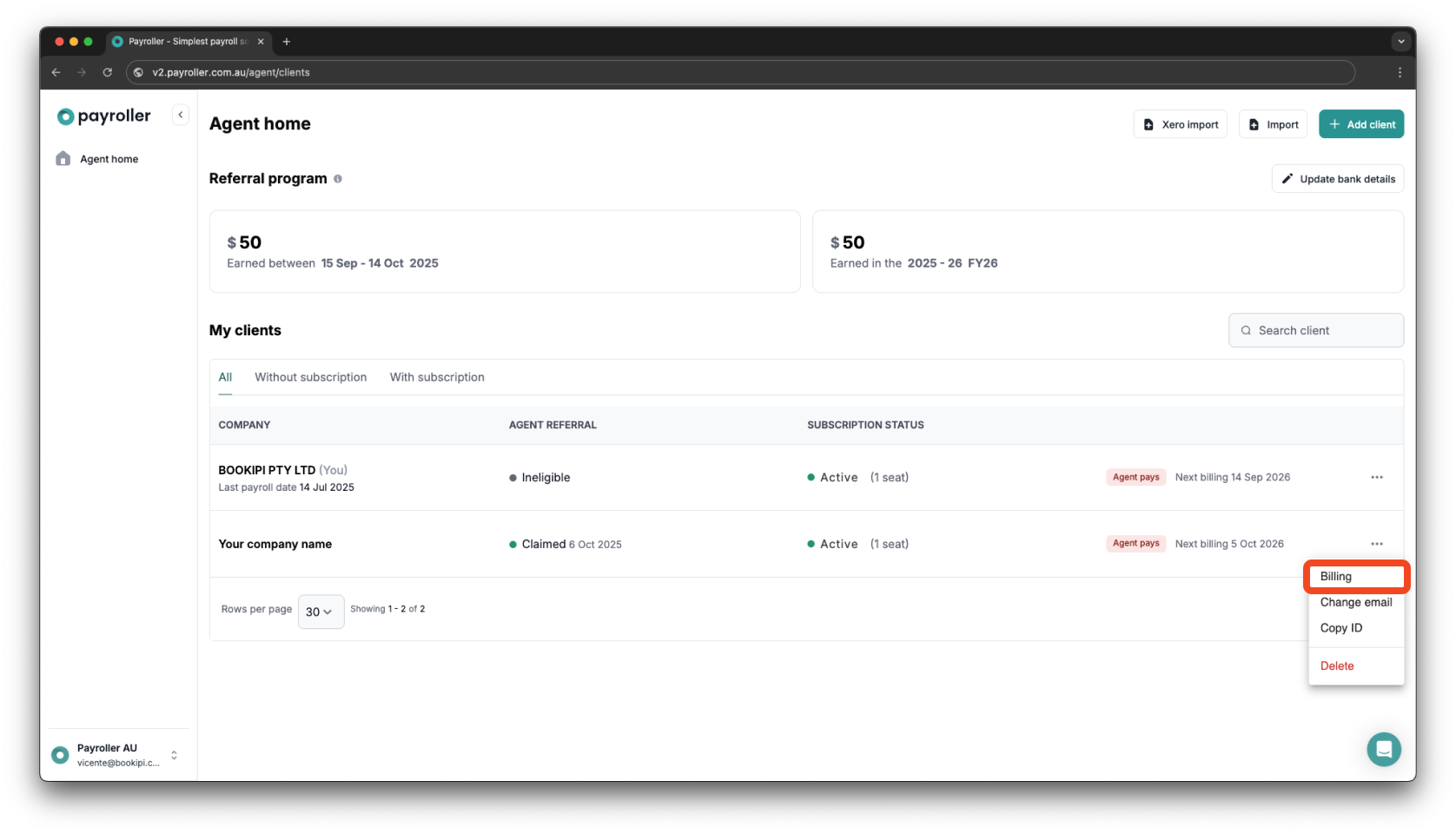Click the magnifier icon in Search client
Screen dimensions: 1456x834
coord(1246,330)
